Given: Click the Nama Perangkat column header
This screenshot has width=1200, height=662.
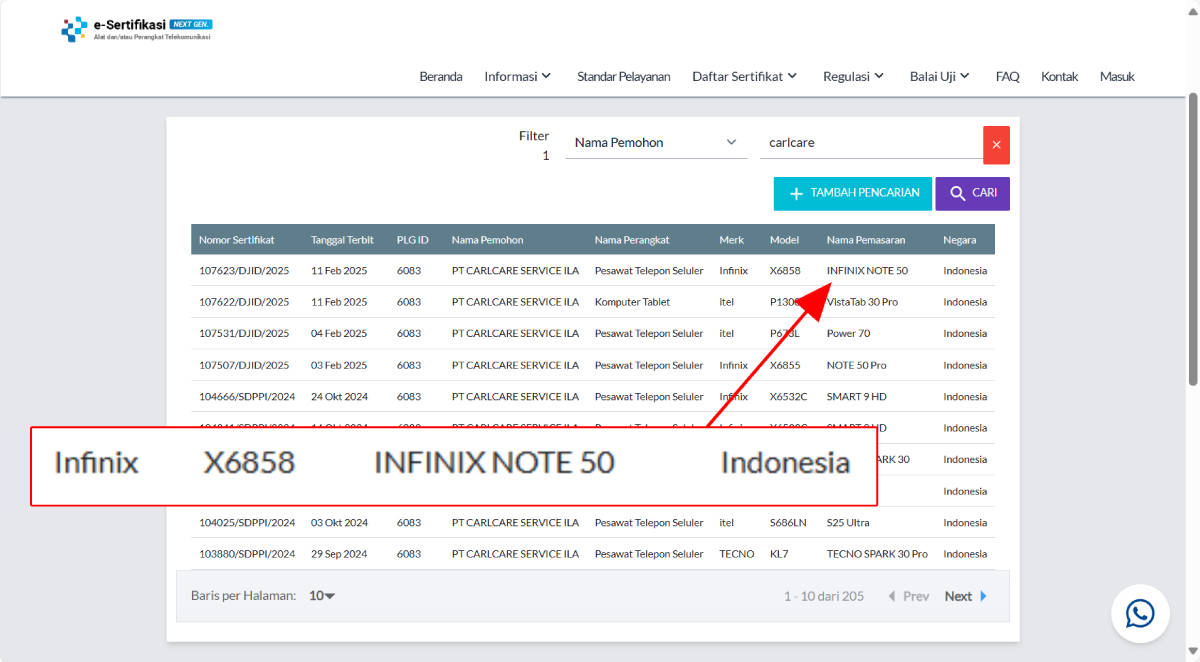Looking at the screenshot, I should click(632, 240).
